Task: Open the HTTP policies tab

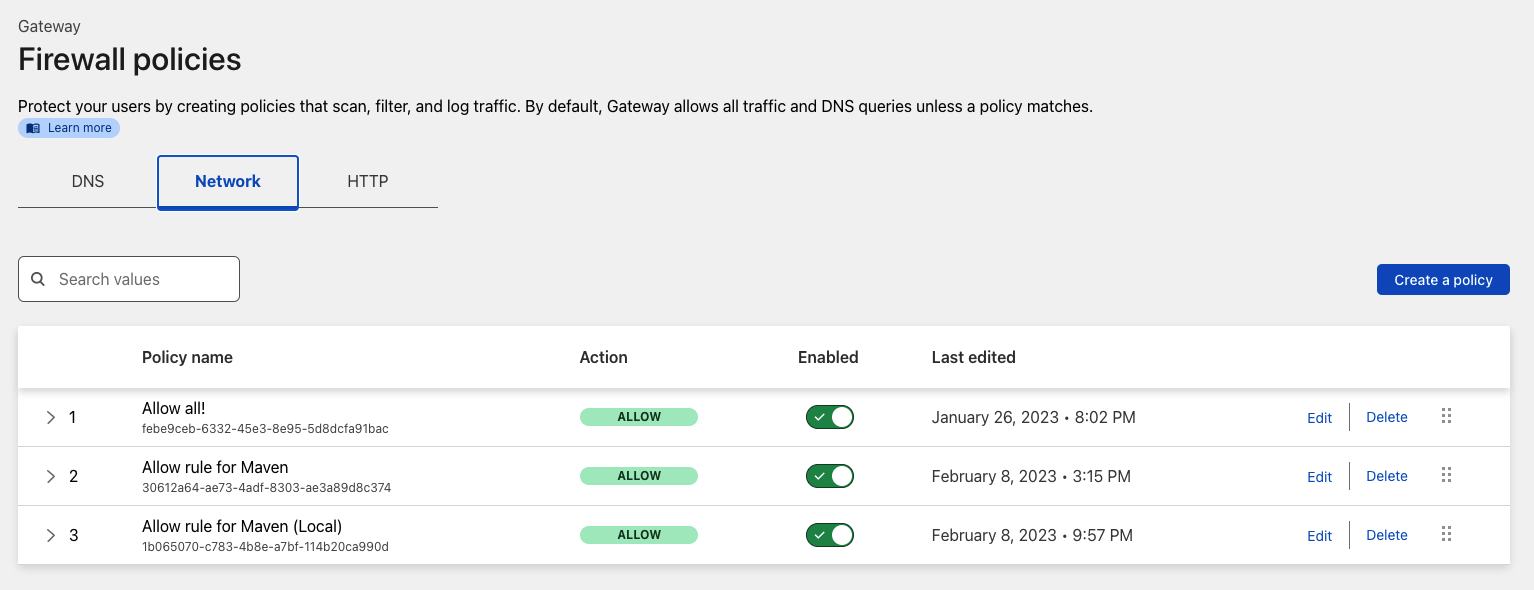Action: pyautogui.click(x=368, y=181)
